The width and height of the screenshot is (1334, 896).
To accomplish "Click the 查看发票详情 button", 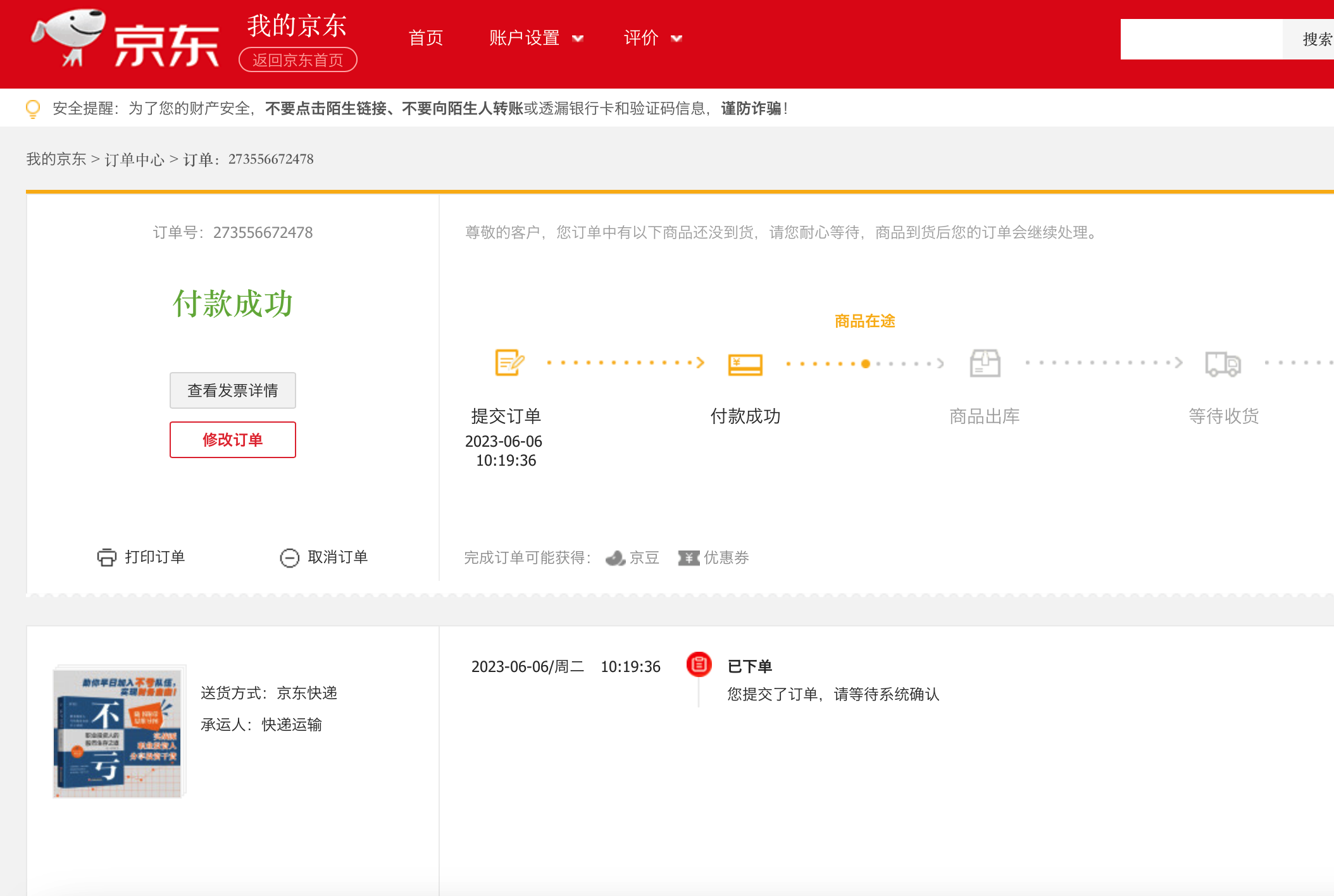I will 232,390.
